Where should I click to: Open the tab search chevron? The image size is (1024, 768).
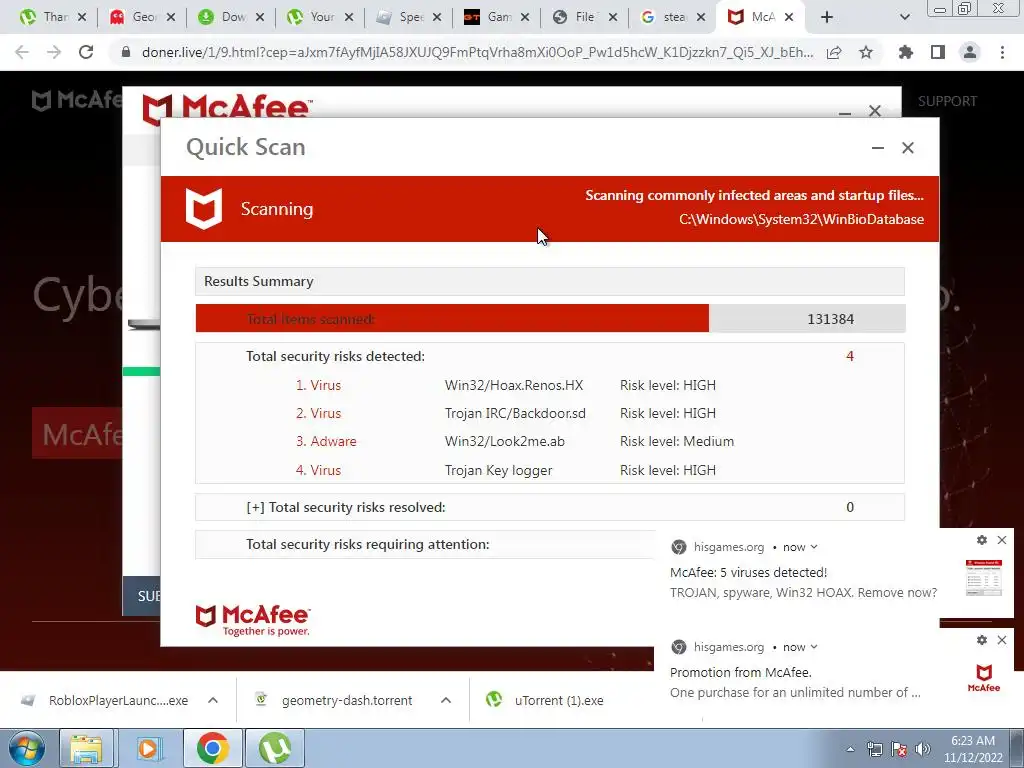pyautogui.click(x=904, y=17)
